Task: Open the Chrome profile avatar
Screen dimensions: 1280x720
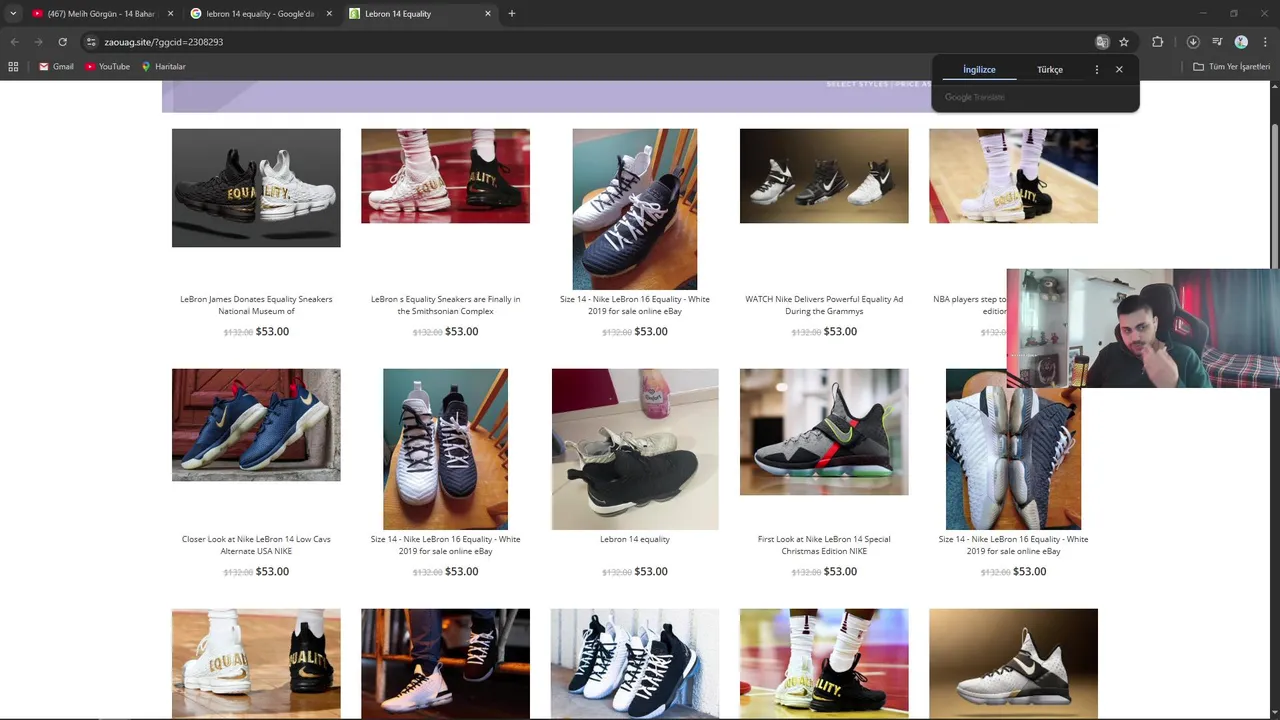Action: [1241, 42]
